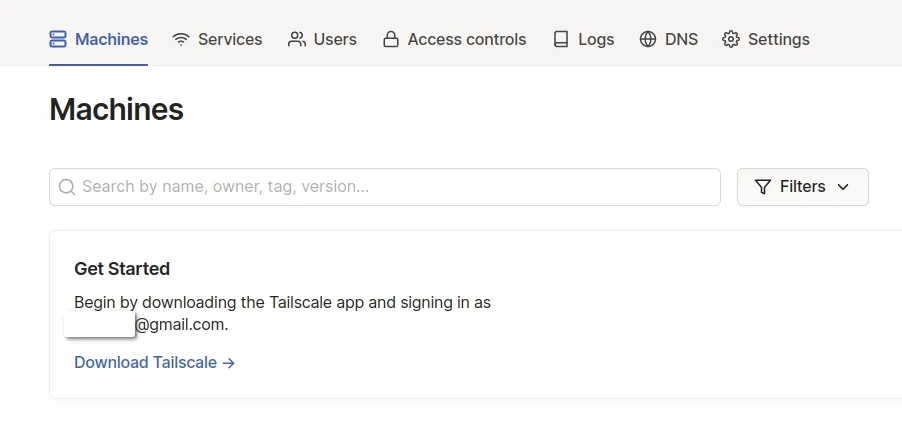Expand the Filters dropdown chevron
The height and width of the screenshot is (428, 902).
842,187
